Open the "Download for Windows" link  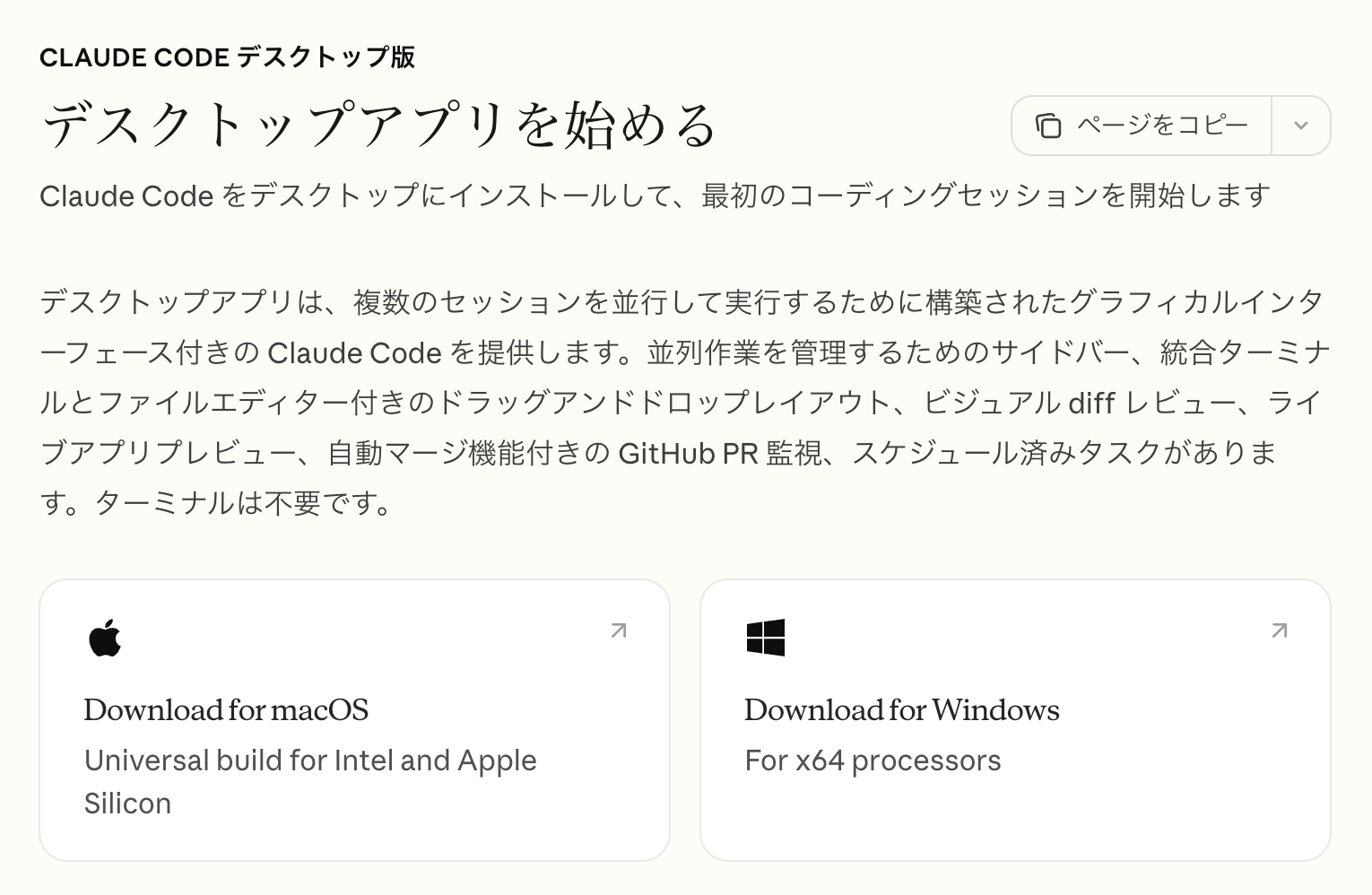[x=901, y=710]
